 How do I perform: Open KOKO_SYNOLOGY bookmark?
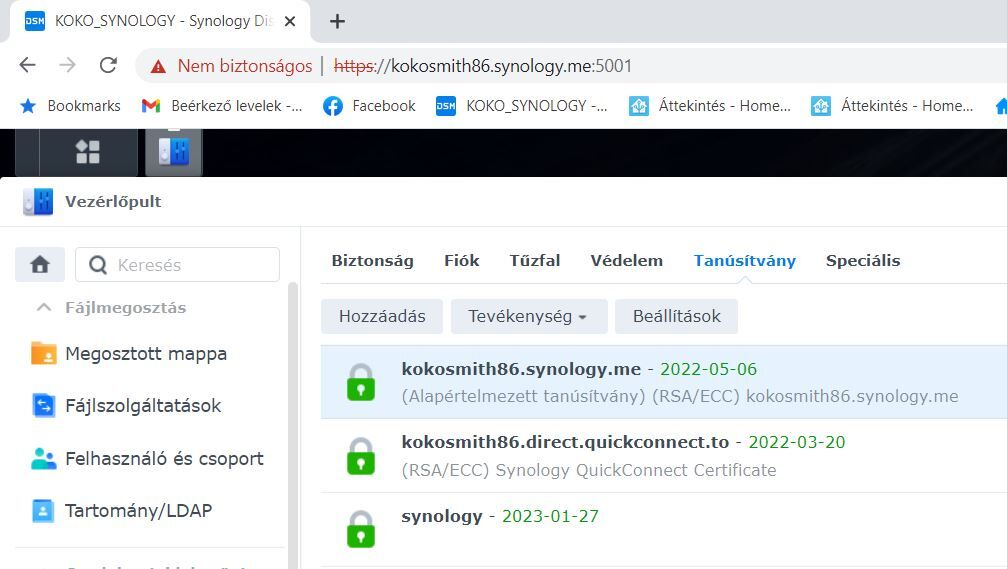coord(521,106)
